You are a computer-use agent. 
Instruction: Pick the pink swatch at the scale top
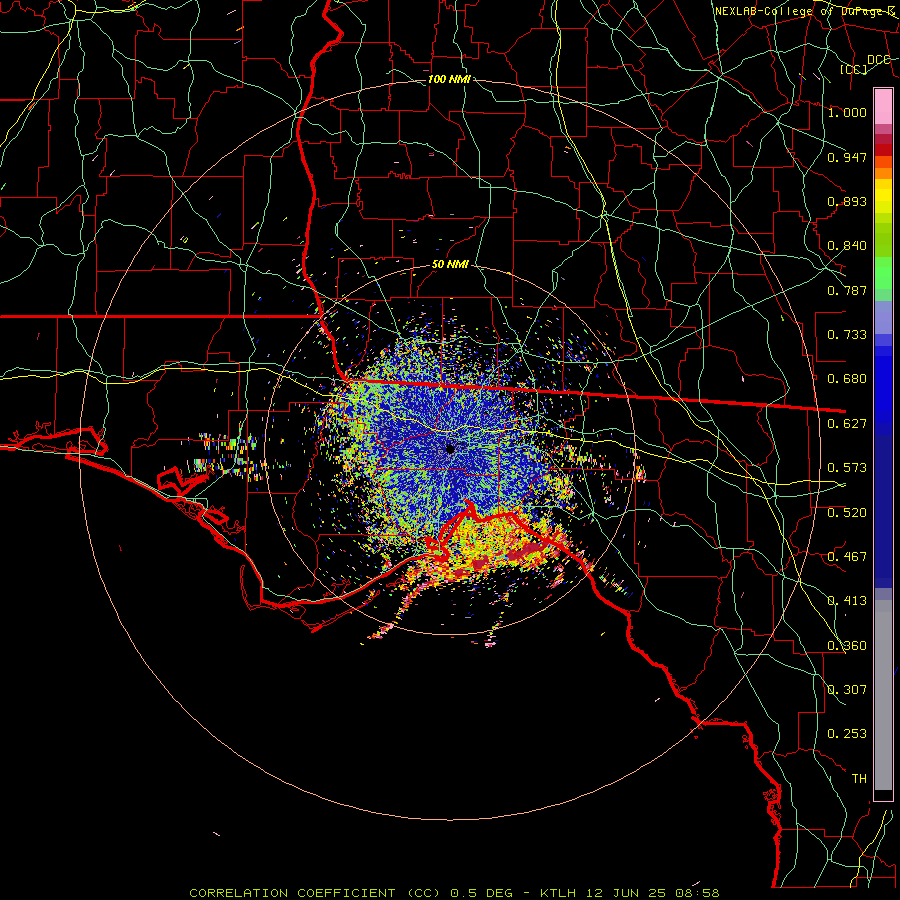[x=883, y=106]
